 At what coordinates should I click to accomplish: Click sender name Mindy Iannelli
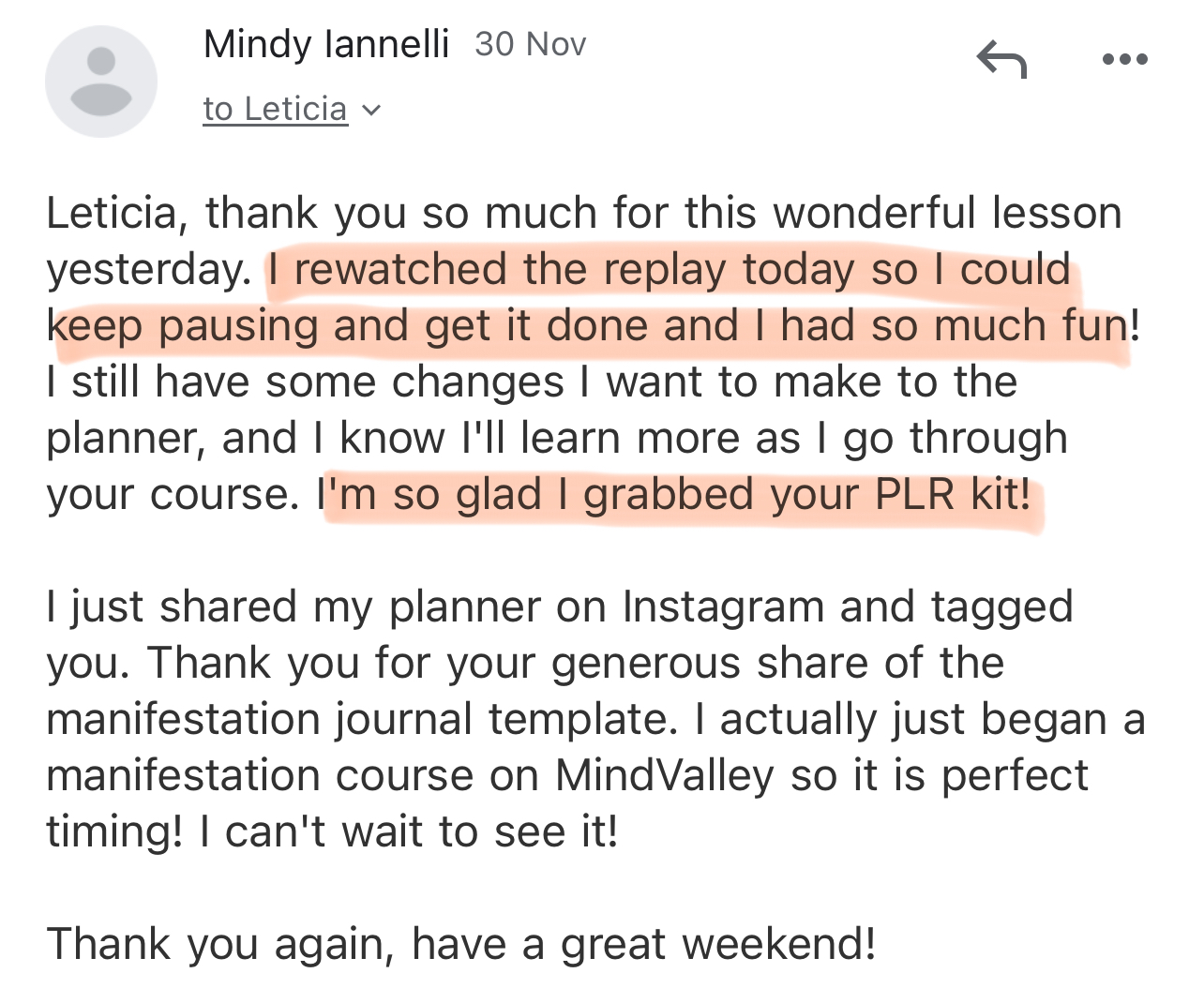(x=325, y=44)
